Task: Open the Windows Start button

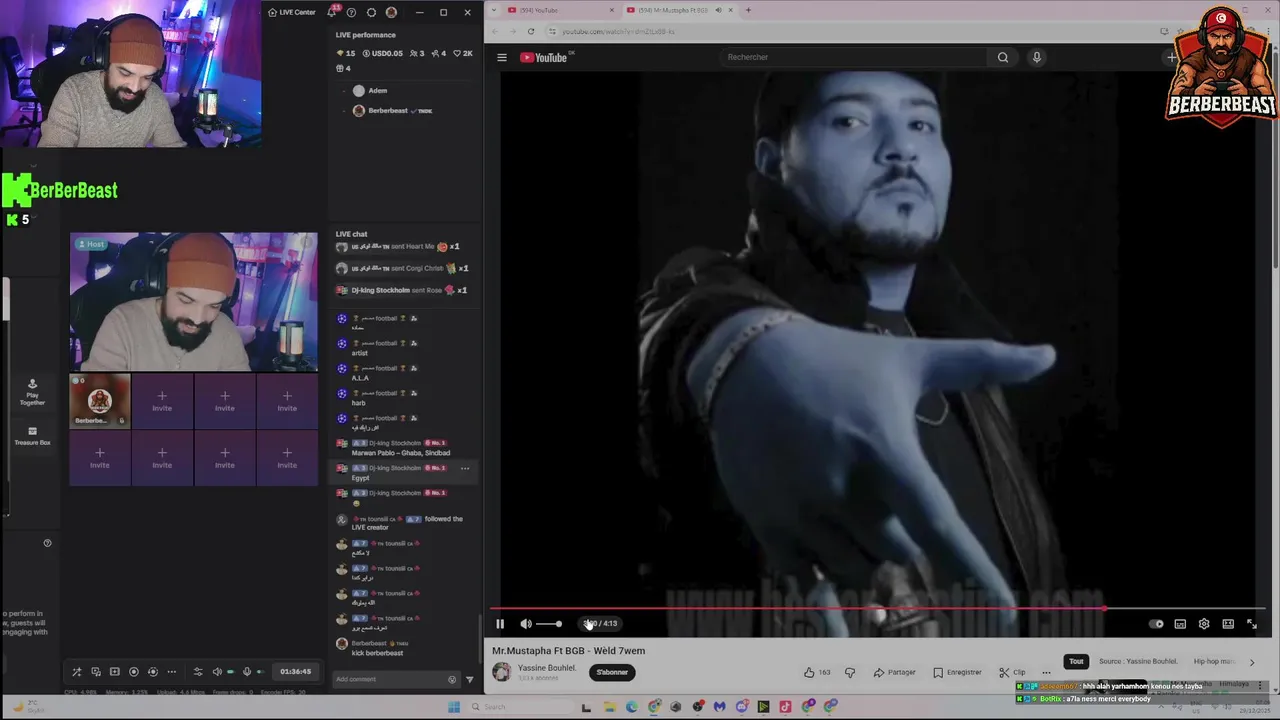Action: [454, 707]
